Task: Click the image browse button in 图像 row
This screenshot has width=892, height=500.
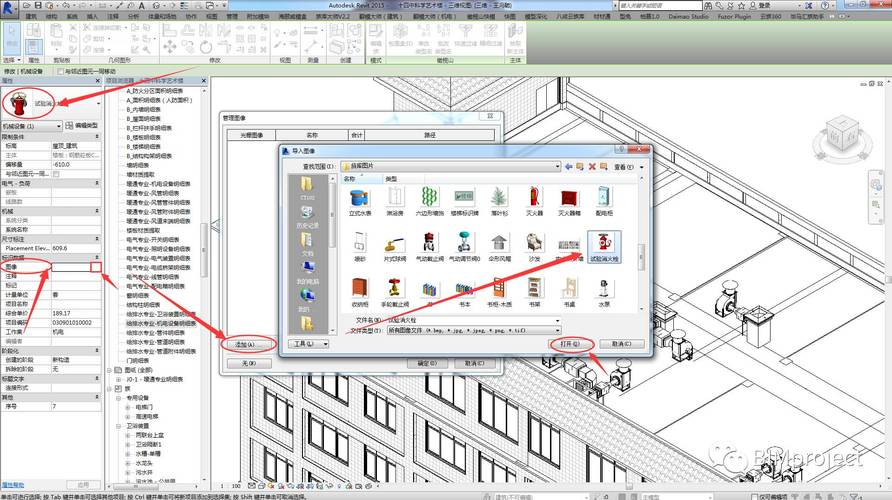Action: pos(96,267)
